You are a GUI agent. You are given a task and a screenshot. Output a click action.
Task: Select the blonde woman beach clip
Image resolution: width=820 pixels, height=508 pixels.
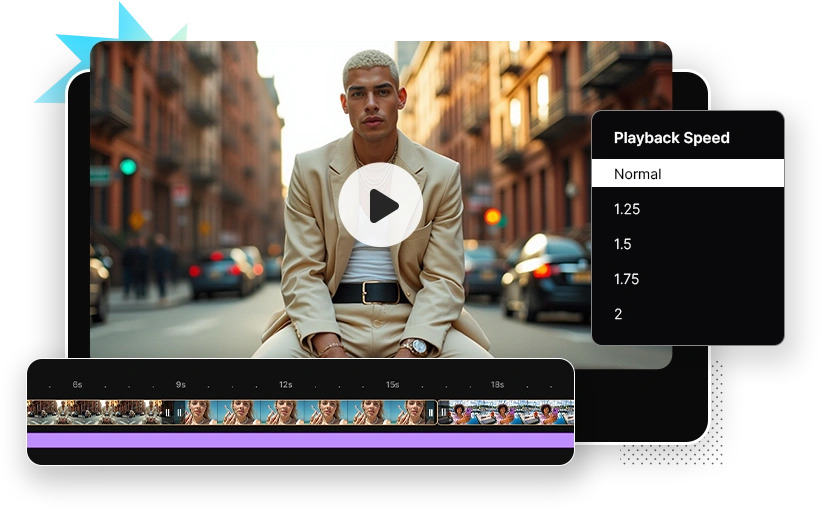305,412
